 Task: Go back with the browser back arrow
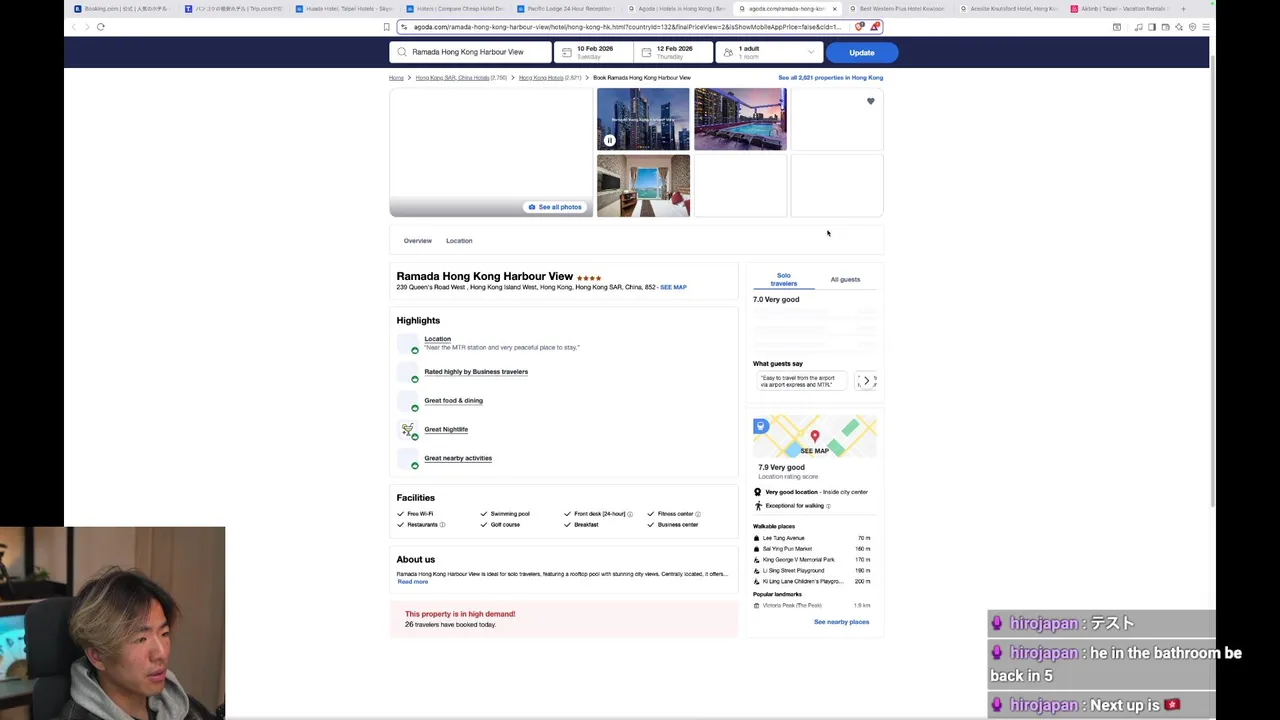74,27
